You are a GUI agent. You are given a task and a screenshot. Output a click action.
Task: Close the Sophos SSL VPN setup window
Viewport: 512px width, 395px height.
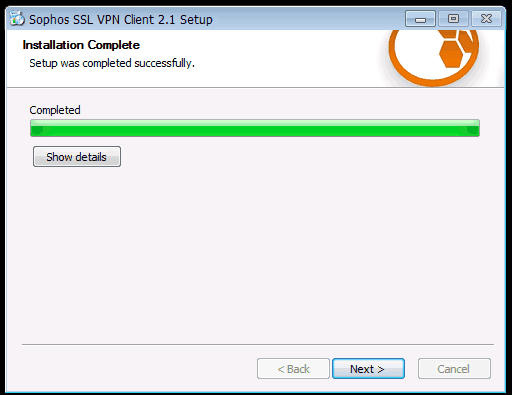486,19
